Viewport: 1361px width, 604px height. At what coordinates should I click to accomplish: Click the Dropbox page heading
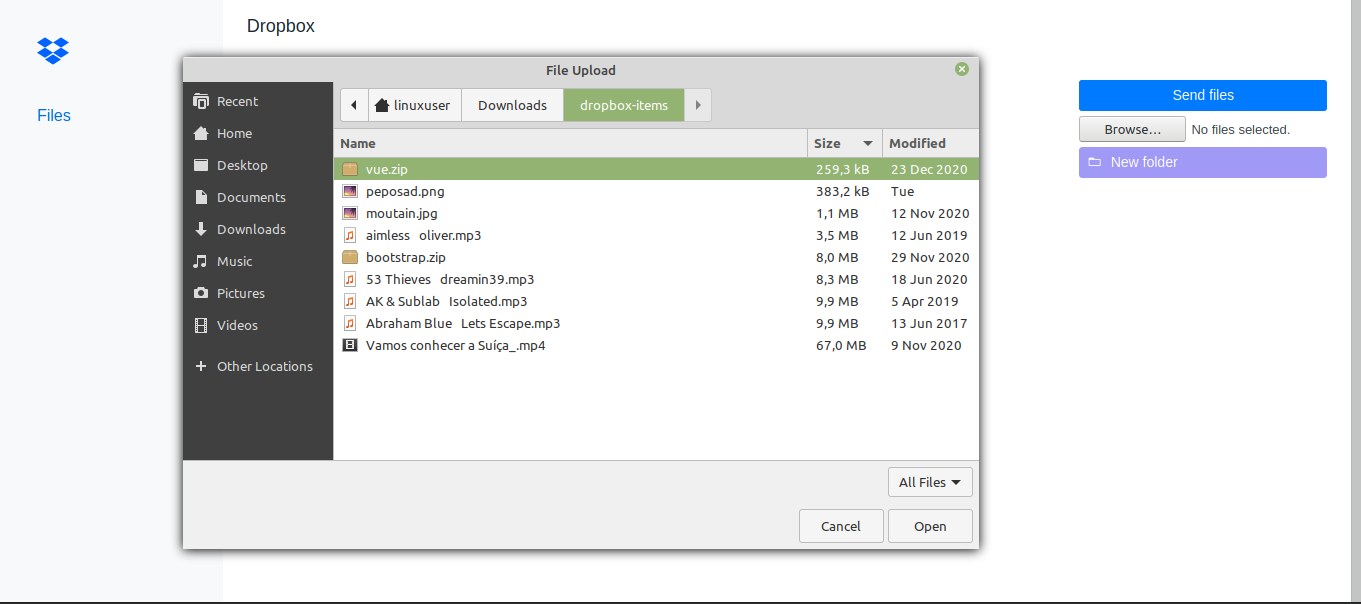point(281,26)
